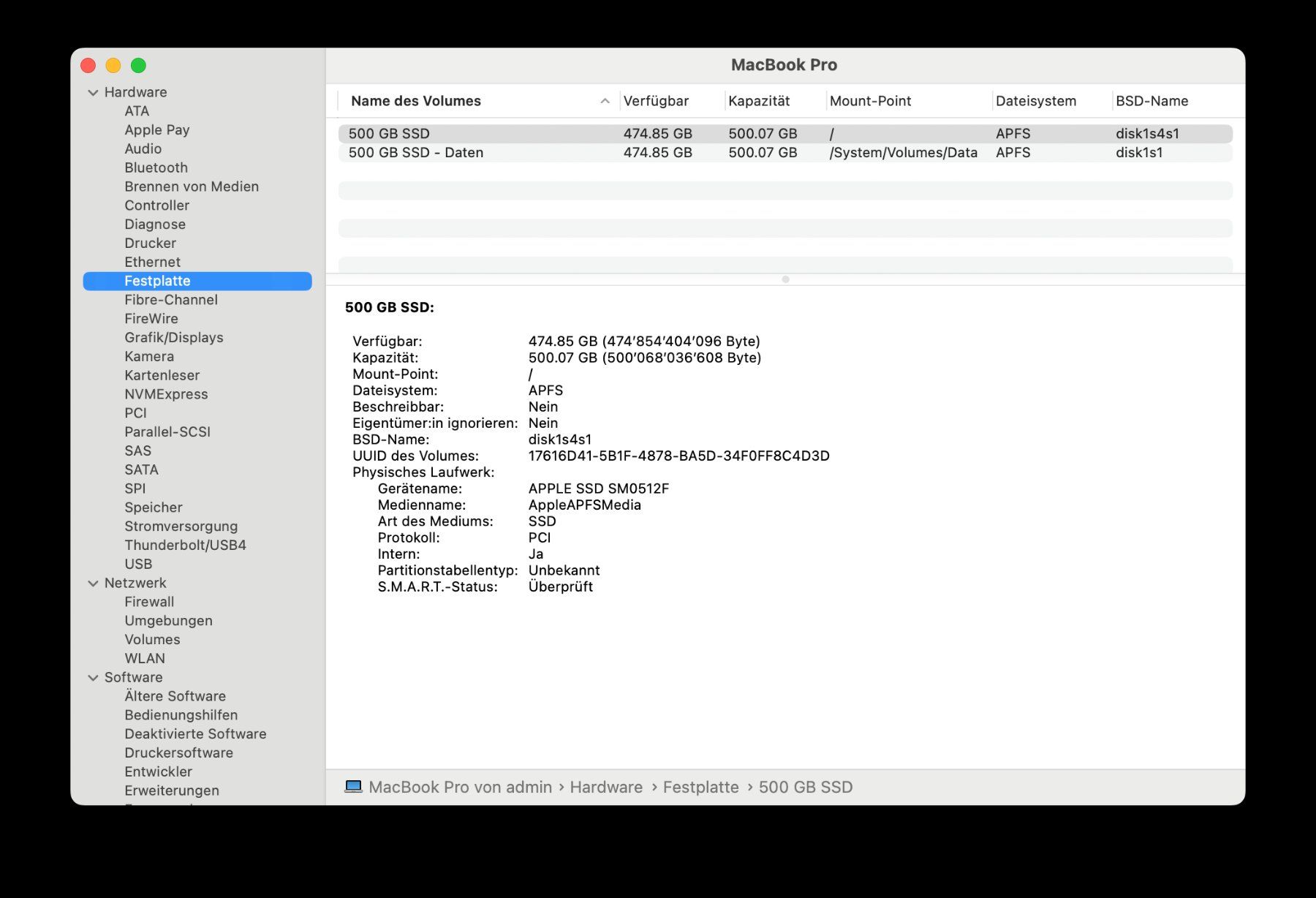Screen dimensions: 1316x898
Task: Select Bluetooth in the sidebar
Action: click(x=156, y=167)
